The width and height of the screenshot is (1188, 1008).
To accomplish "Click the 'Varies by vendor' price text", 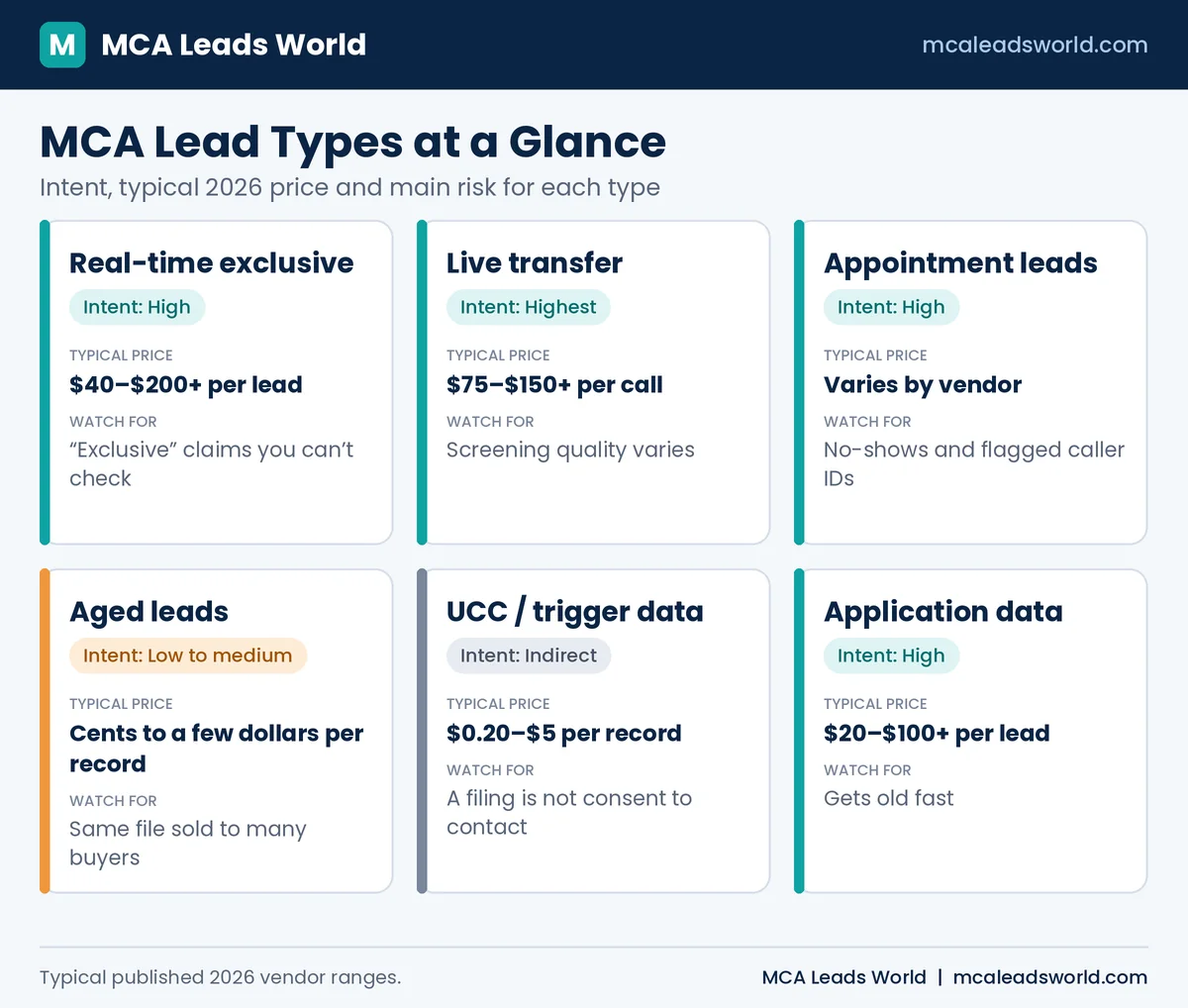I will (923, 384).
